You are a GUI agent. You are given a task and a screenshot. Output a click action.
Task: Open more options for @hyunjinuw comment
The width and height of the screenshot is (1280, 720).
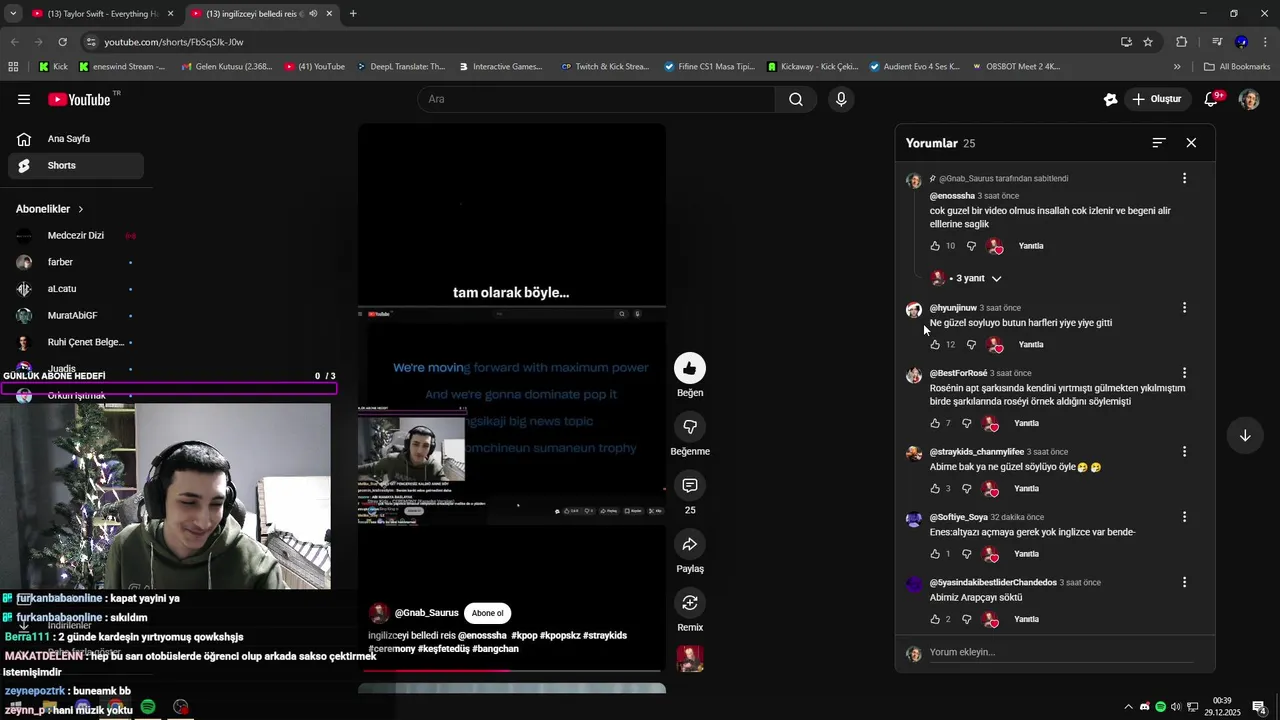(x=1184, y=308)
